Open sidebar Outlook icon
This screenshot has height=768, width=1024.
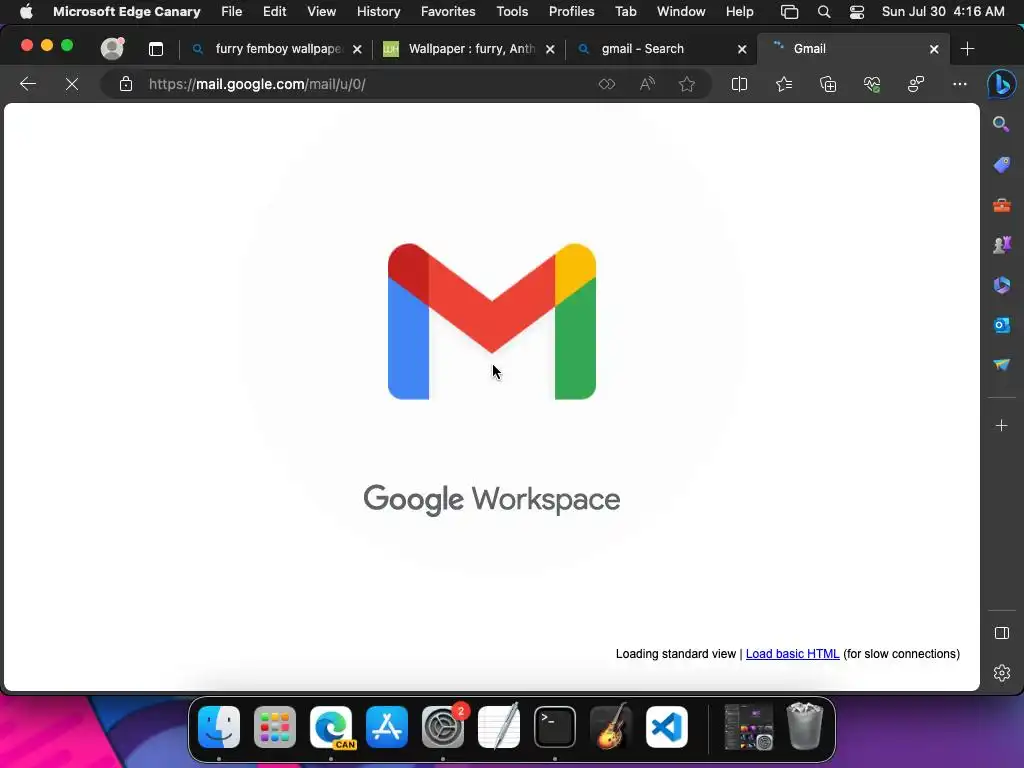pos(1001,325)
